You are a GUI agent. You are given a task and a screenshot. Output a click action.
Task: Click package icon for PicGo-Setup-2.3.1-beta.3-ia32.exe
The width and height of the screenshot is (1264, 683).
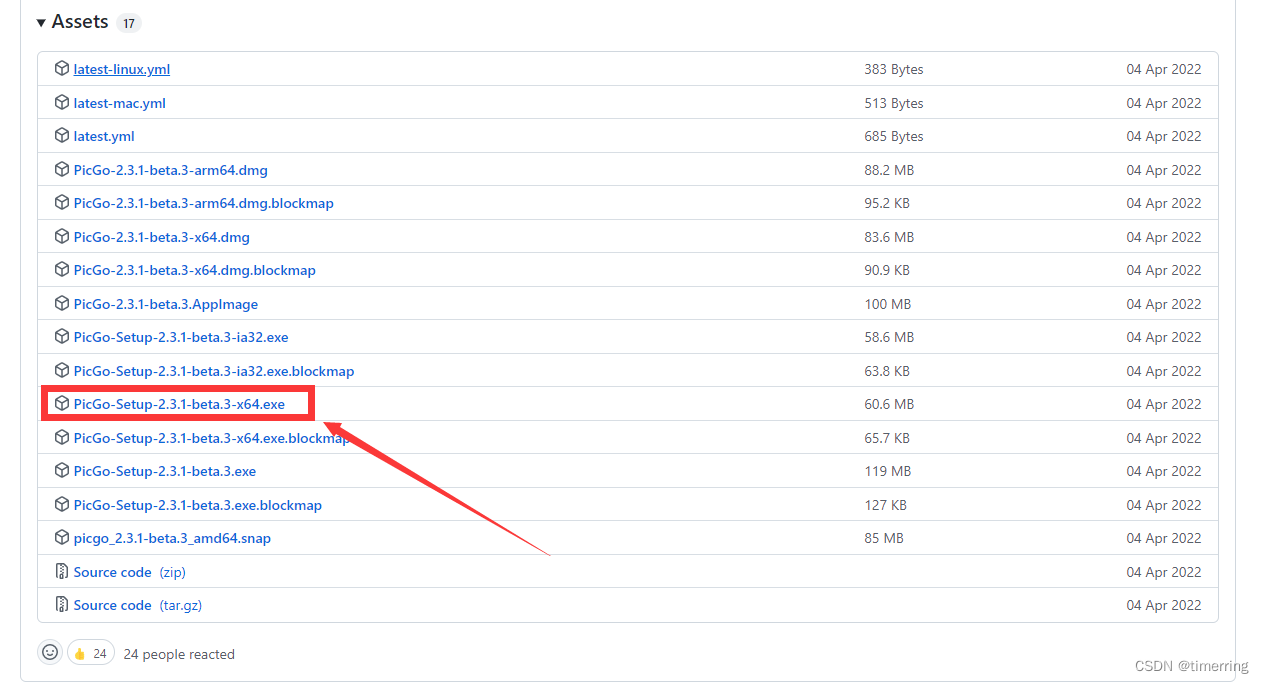tap(62, 337)
